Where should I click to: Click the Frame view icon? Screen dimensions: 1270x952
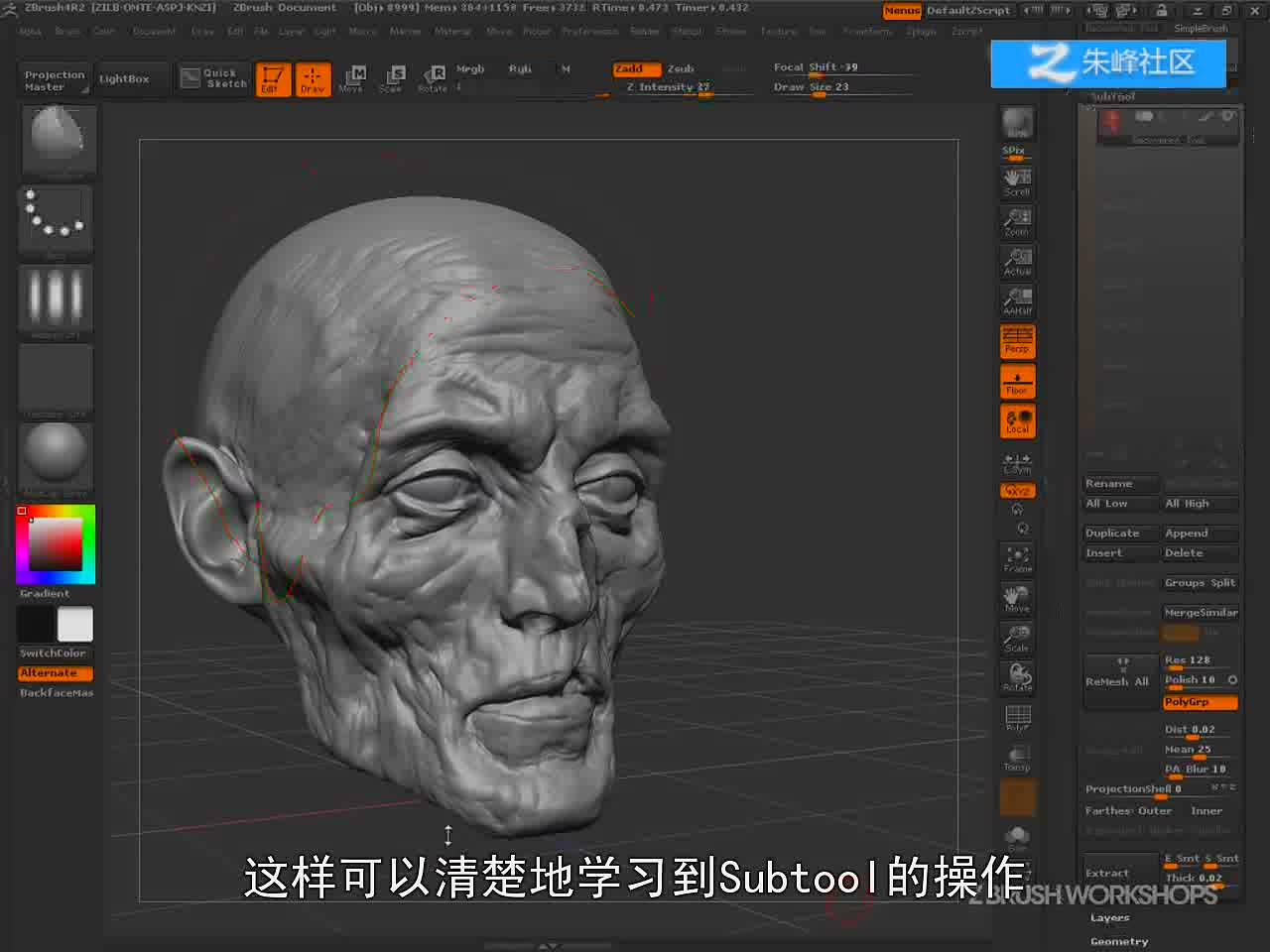(1017, 559)
